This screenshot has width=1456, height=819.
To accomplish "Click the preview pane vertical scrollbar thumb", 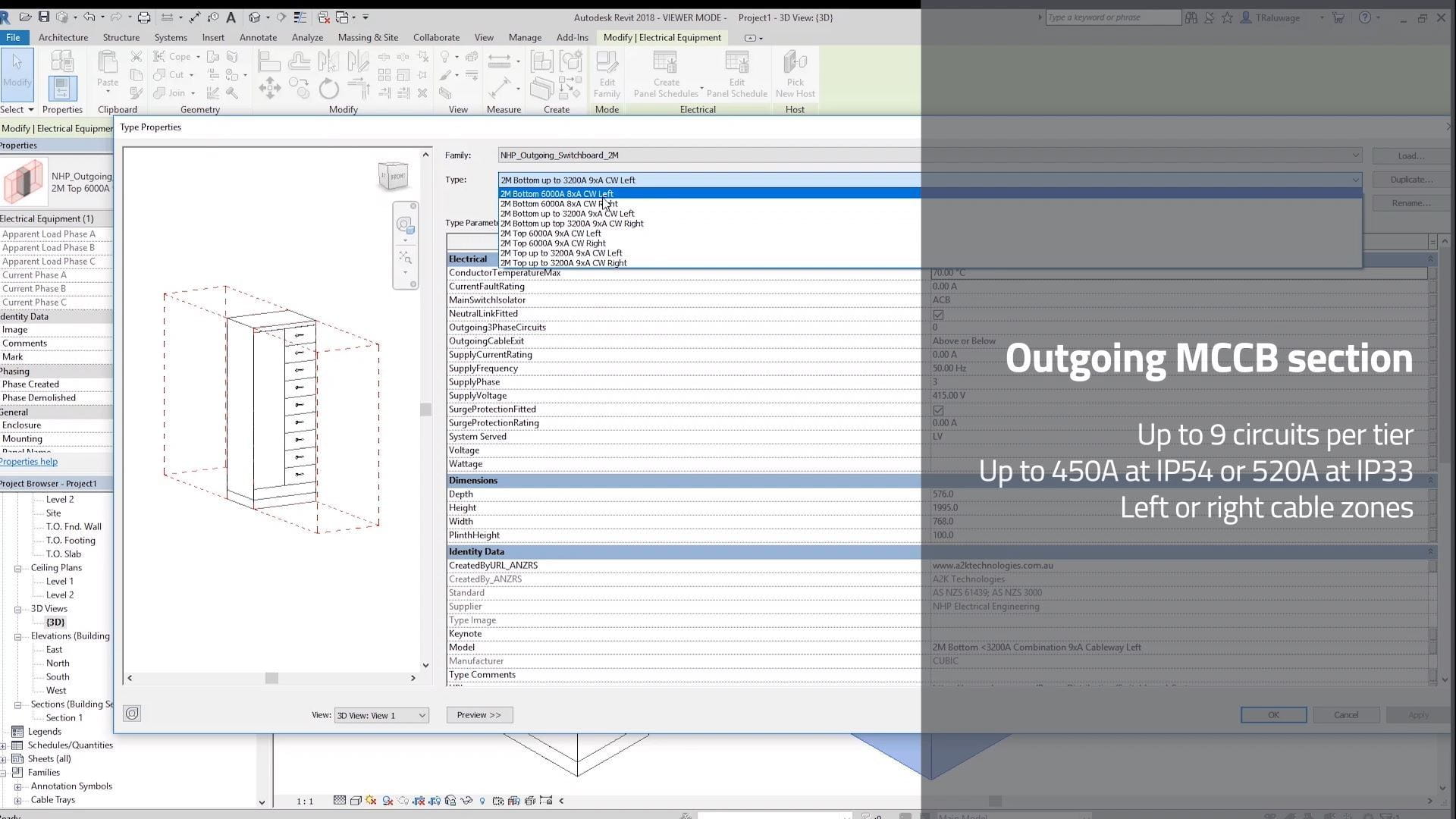I will coord(425,409).
